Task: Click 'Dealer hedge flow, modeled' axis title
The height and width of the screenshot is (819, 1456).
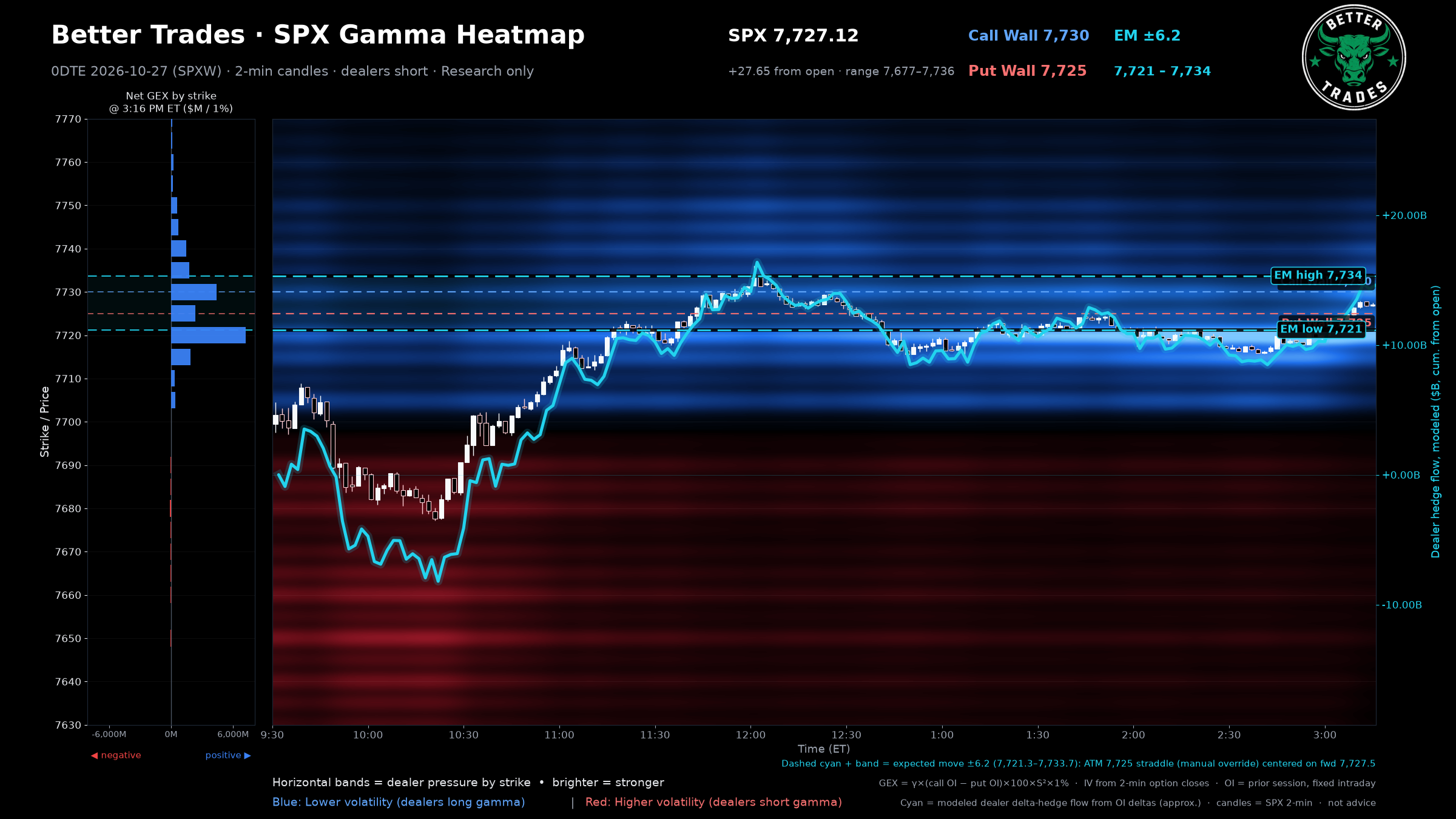Action: click(x=1435, y=422)
